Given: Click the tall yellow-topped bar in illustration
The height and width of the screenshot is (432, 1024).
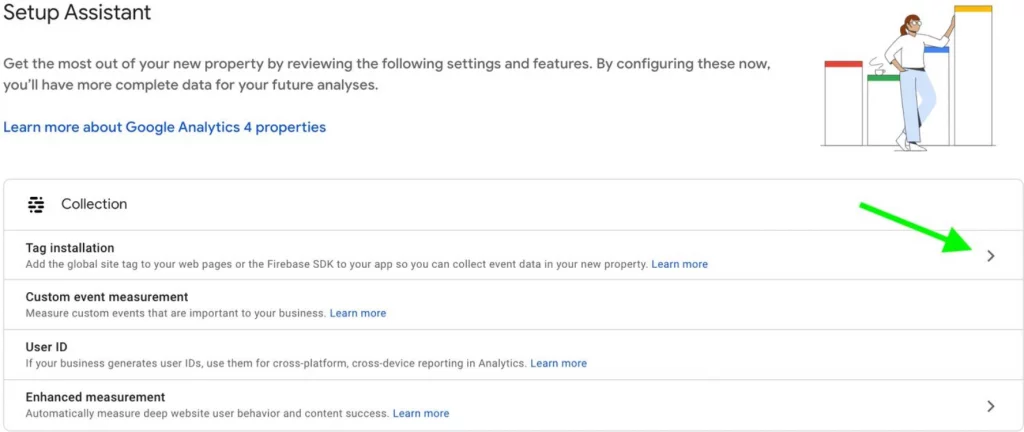Looking at the screenshot, I should [x=973, y=75].
